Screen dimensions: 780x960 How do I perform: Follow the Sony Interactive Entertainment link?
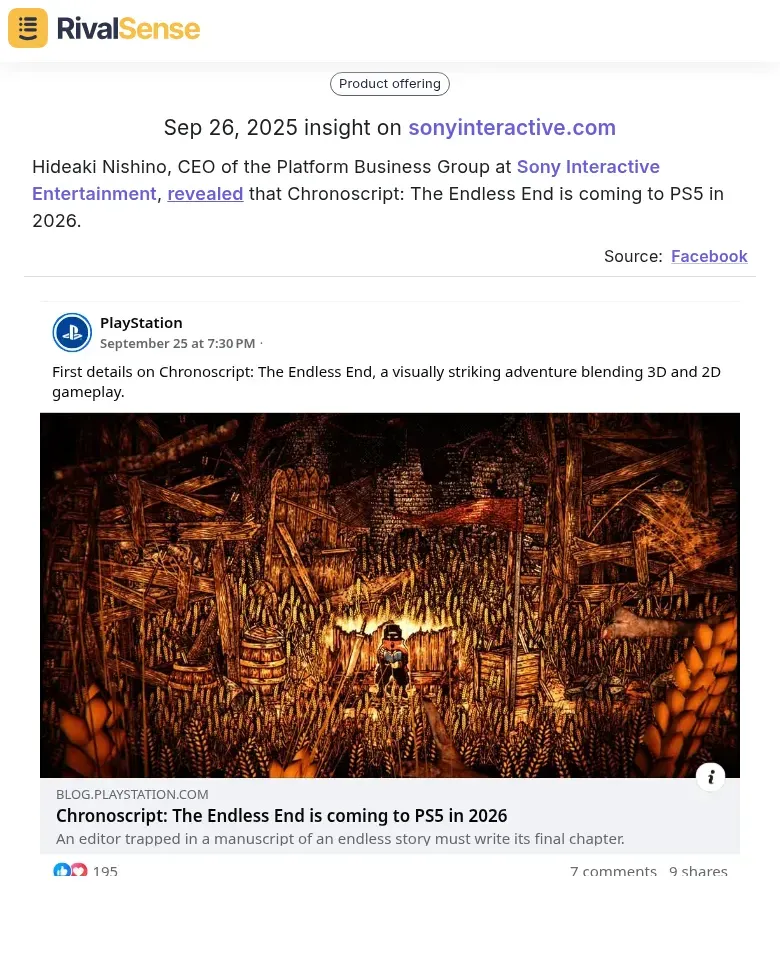[x=346, y=180]
